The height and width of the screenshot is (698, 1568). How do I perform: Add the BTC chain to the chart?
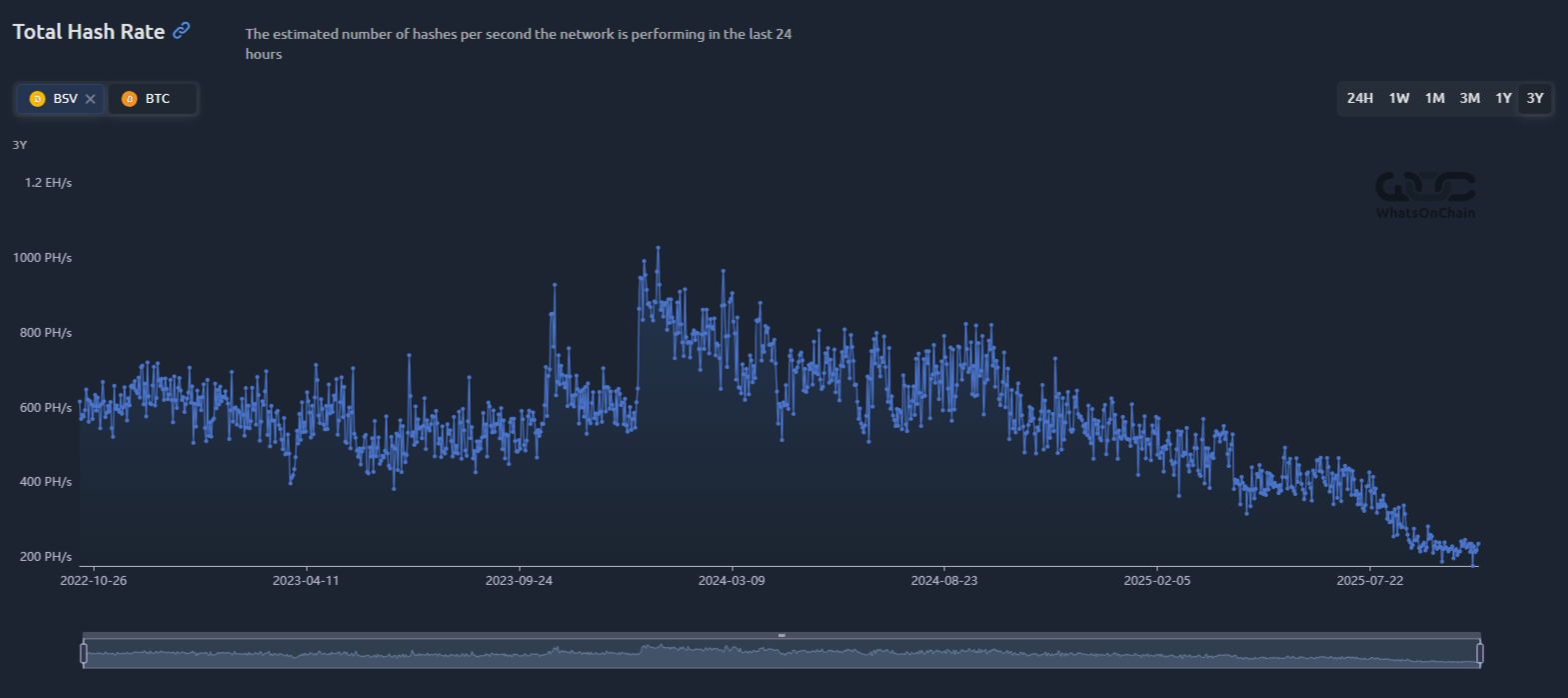tap(152, 99)
